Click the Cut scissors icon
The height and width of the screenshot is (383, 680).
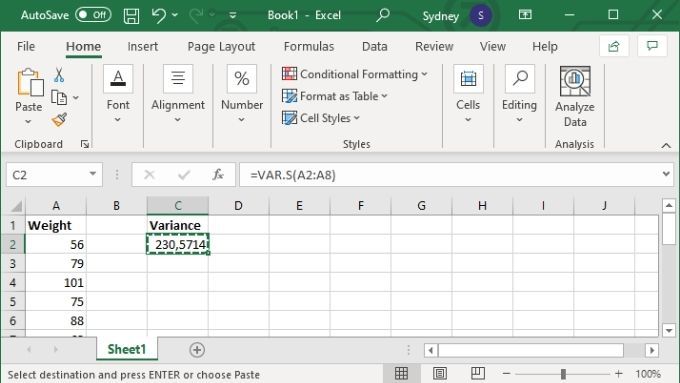coord(59,75)
